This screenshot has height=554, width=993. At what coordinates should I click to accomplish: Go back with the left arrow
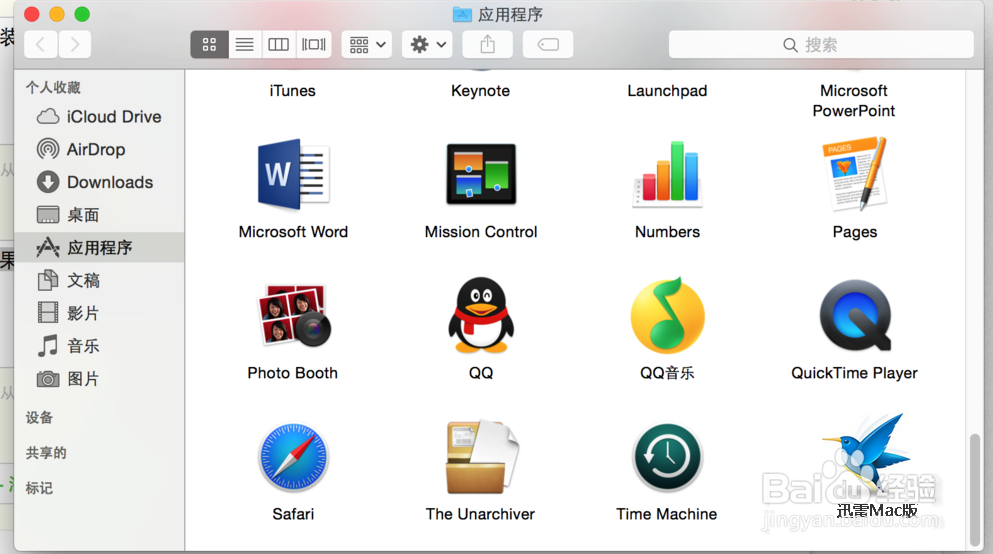(x=41, y=44)
